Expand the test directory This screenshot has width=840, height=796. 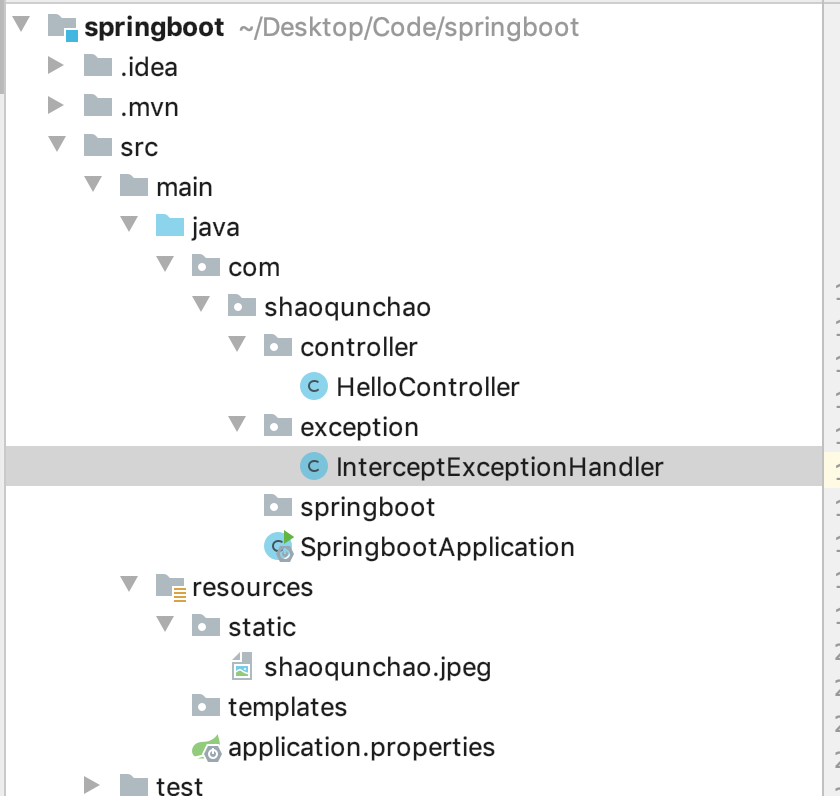94,786
